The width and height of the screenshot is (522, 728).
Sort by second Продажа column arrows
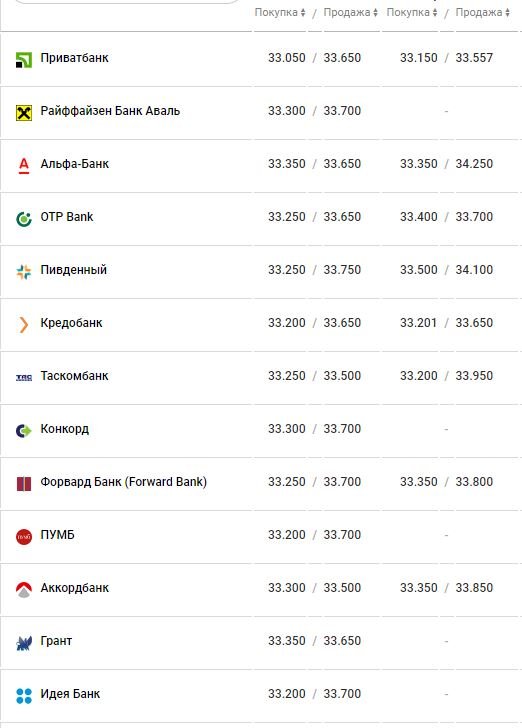507,13
